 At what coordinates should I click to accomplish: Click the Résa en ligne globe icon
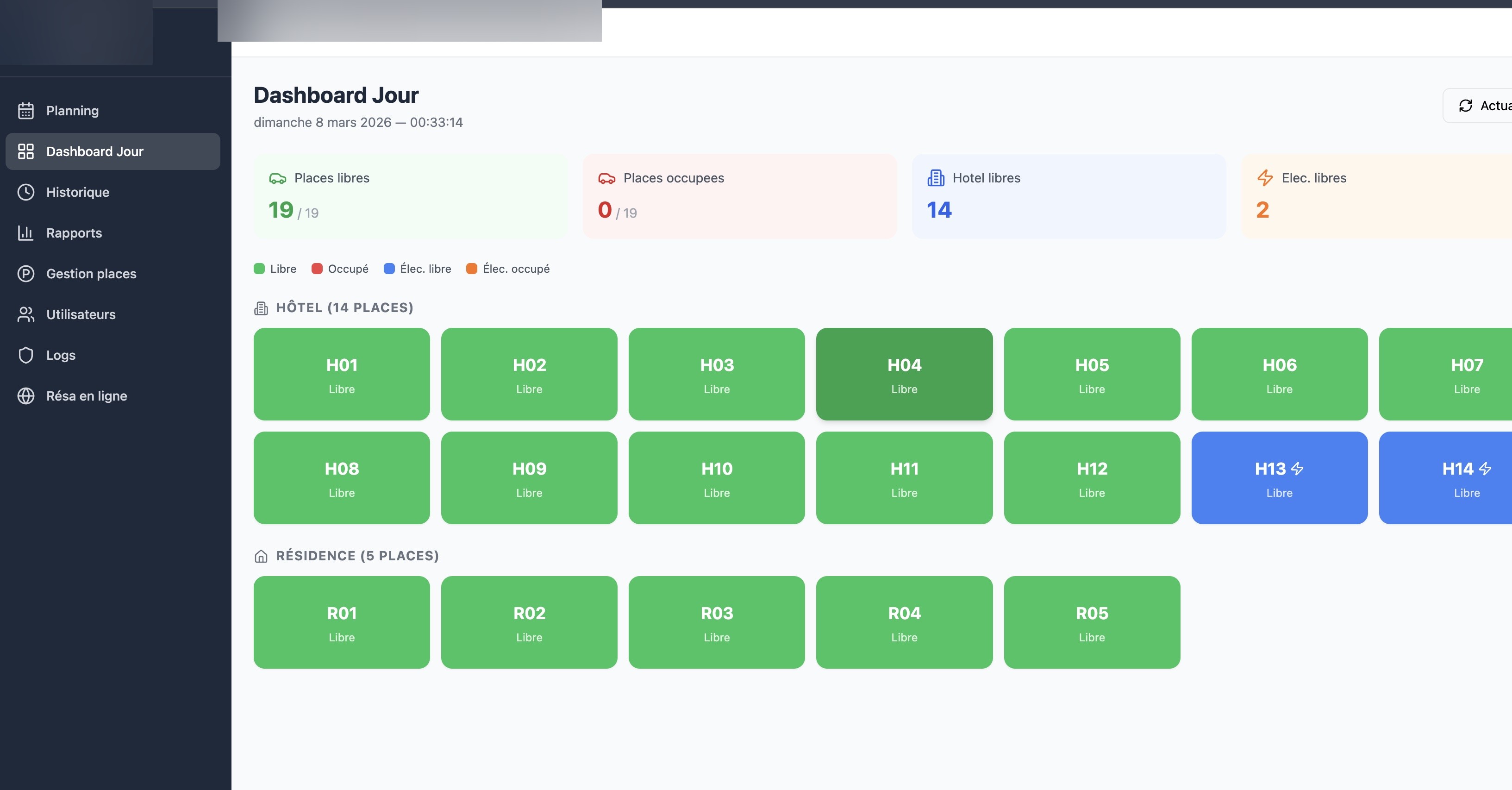(x=26, y=395)
